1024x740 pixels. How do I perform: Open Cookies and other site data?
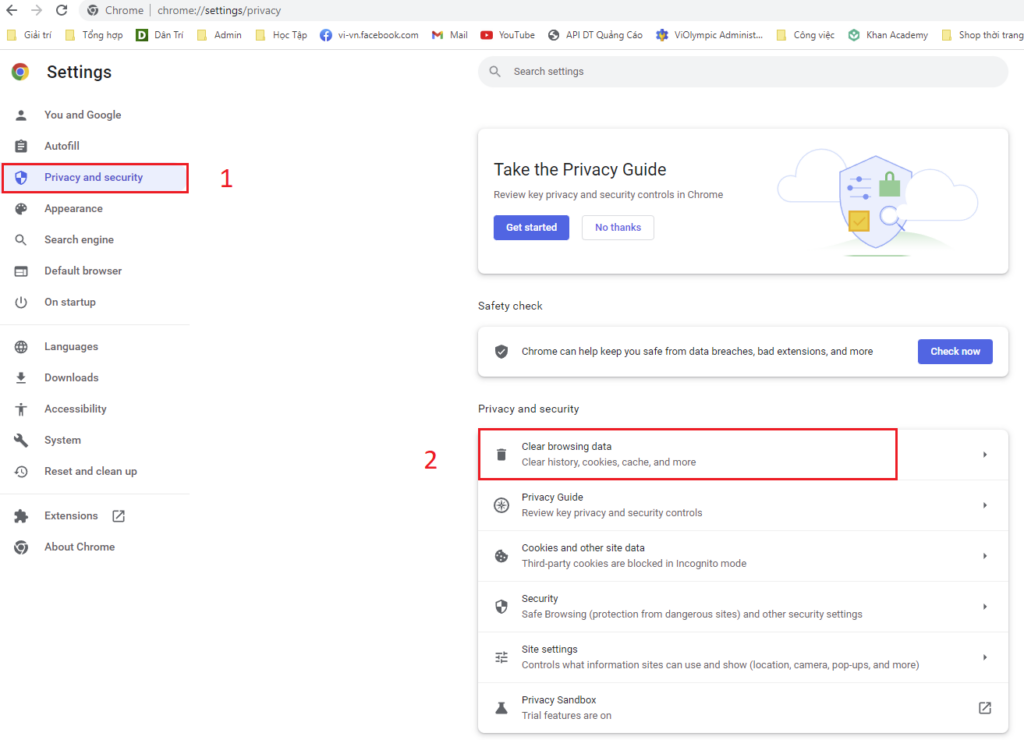[x=743, y=556]
